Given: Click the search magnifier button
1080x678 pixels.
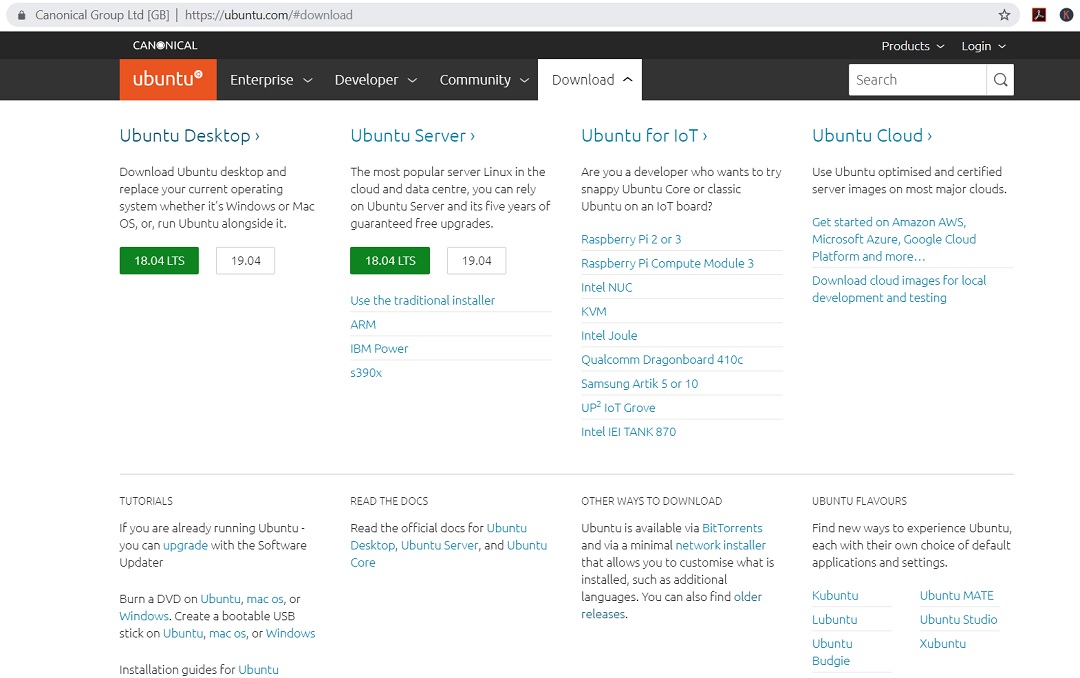Looking at the screenshot, I should 1000,80.
